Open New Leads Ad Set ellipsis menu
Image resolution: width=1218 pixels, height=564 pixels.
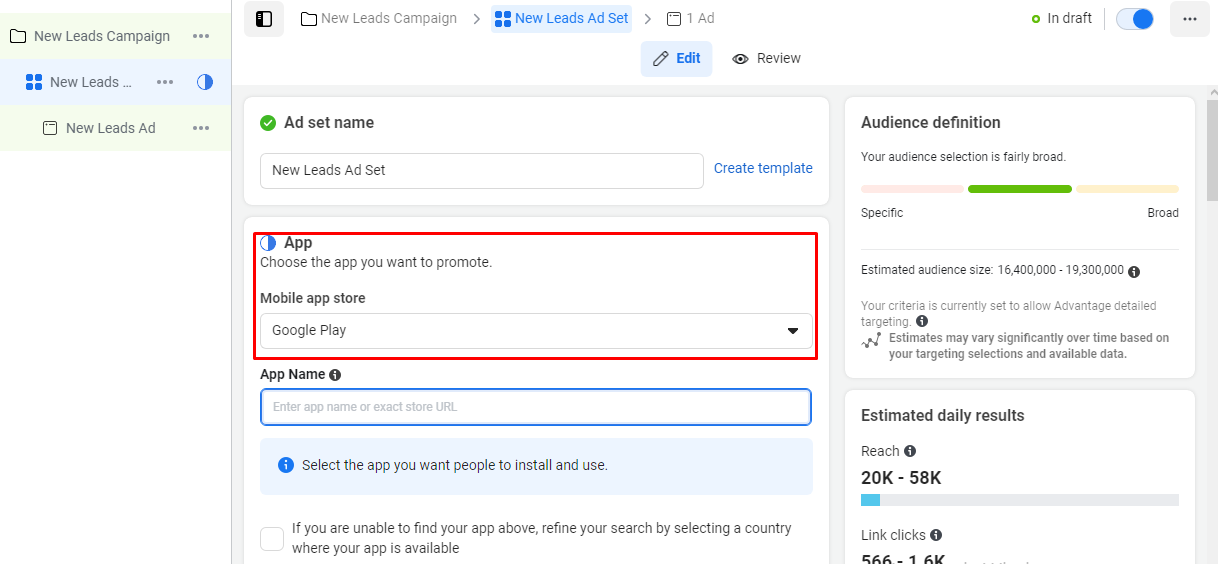(x=165, y=82)
